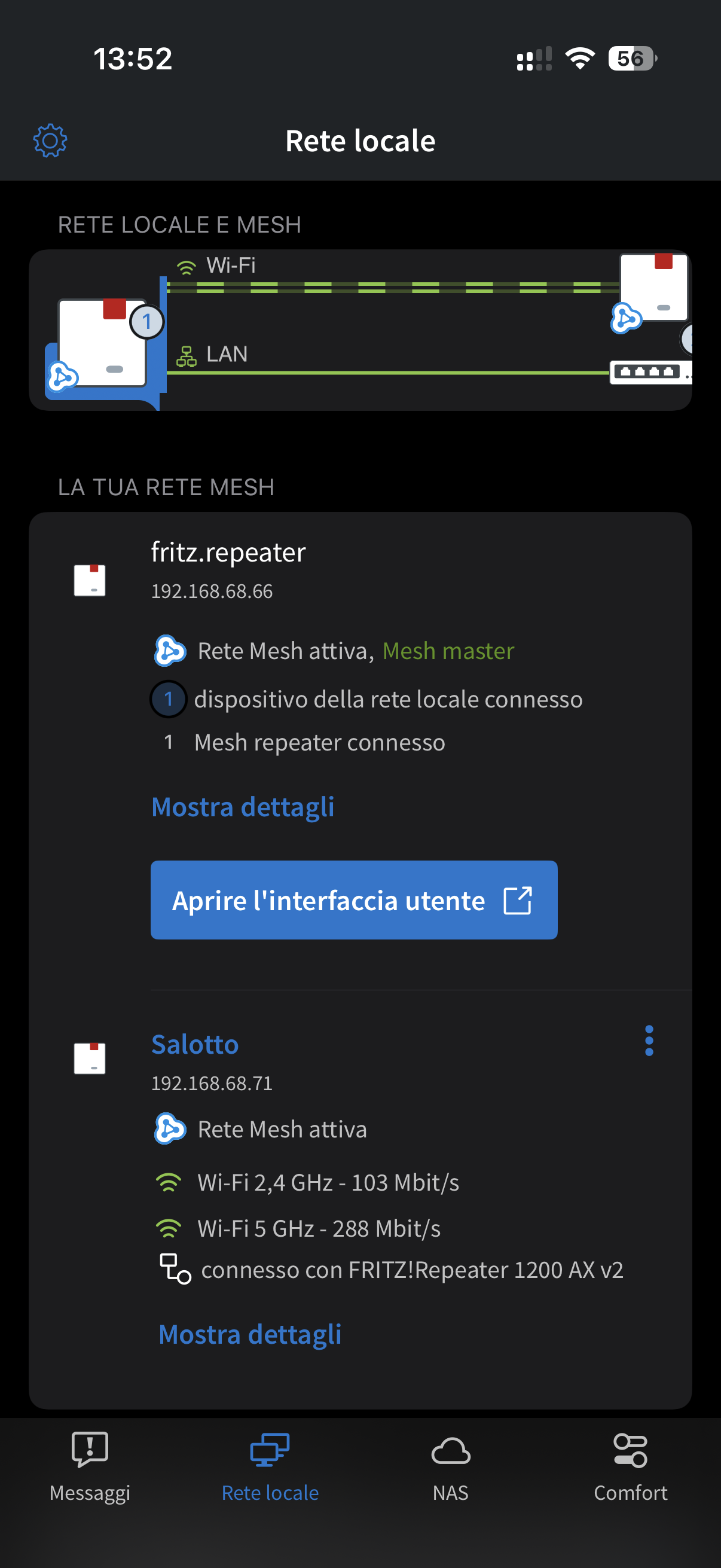Switch to the Comfort tab
Image resolution: width=721 pixels, height=1568 pixels.
coord(630,1467)
